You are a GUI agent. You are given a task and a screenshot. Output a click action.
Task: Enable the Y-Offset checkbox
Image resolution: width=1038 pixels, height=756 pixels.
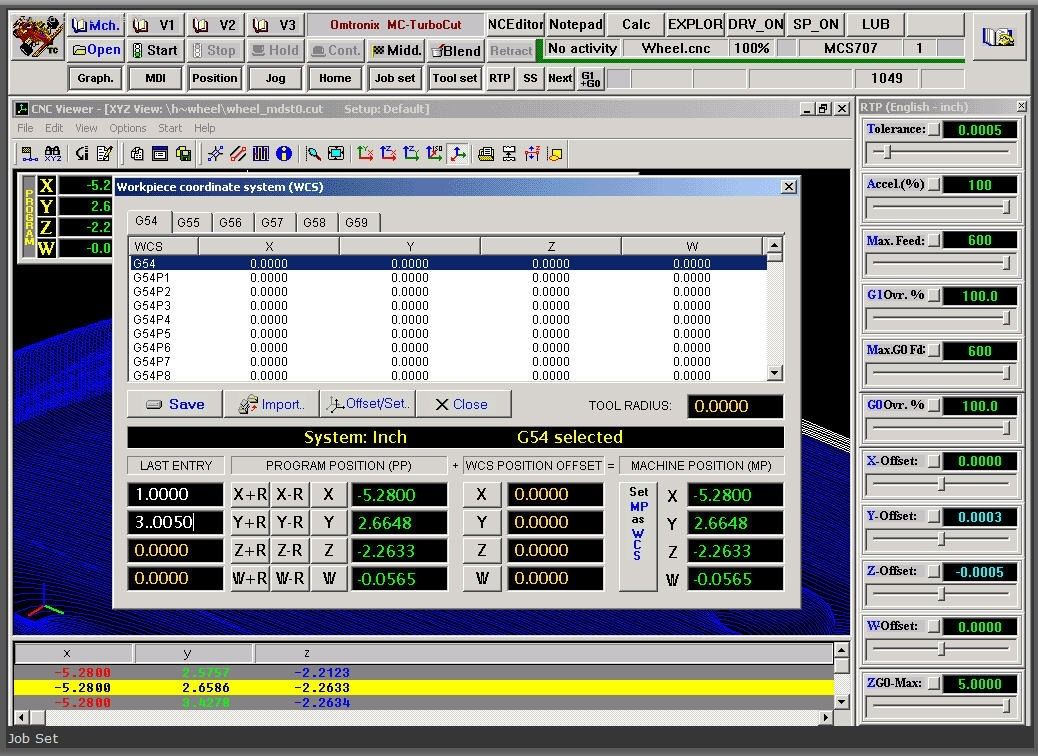tap(934, 516)
